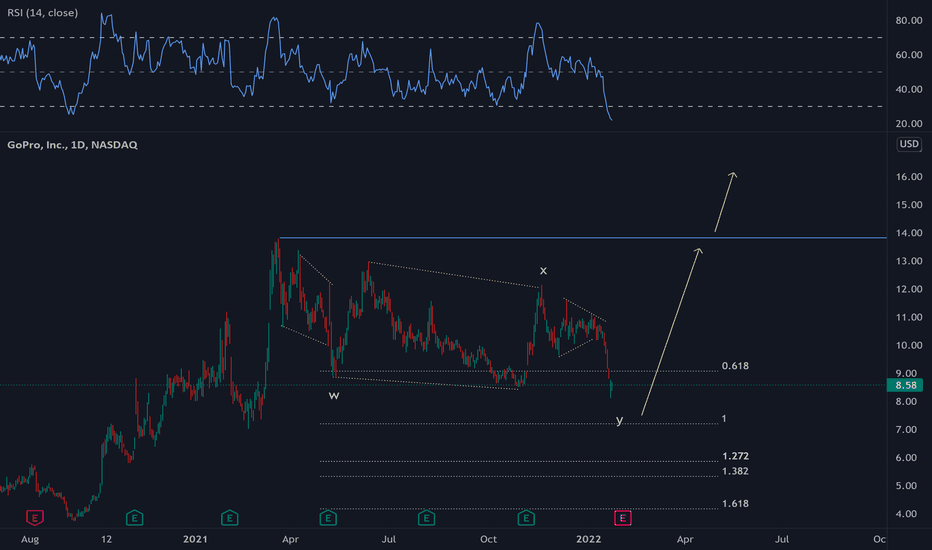Select the 1.618 Fibonacci level label
This screenshot has height=550, width=932.
[x=735, y=504]
